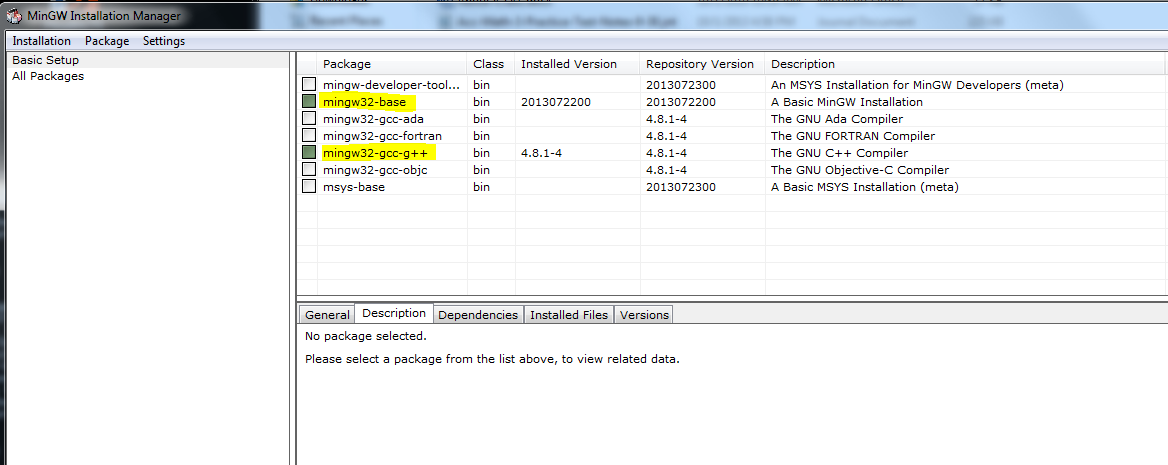Viewport: 1168px width, 465px height.
Task: Mark the mingw32-gcc-objc package checkbox
Action: pyautogui.click(x=309, y=170)
